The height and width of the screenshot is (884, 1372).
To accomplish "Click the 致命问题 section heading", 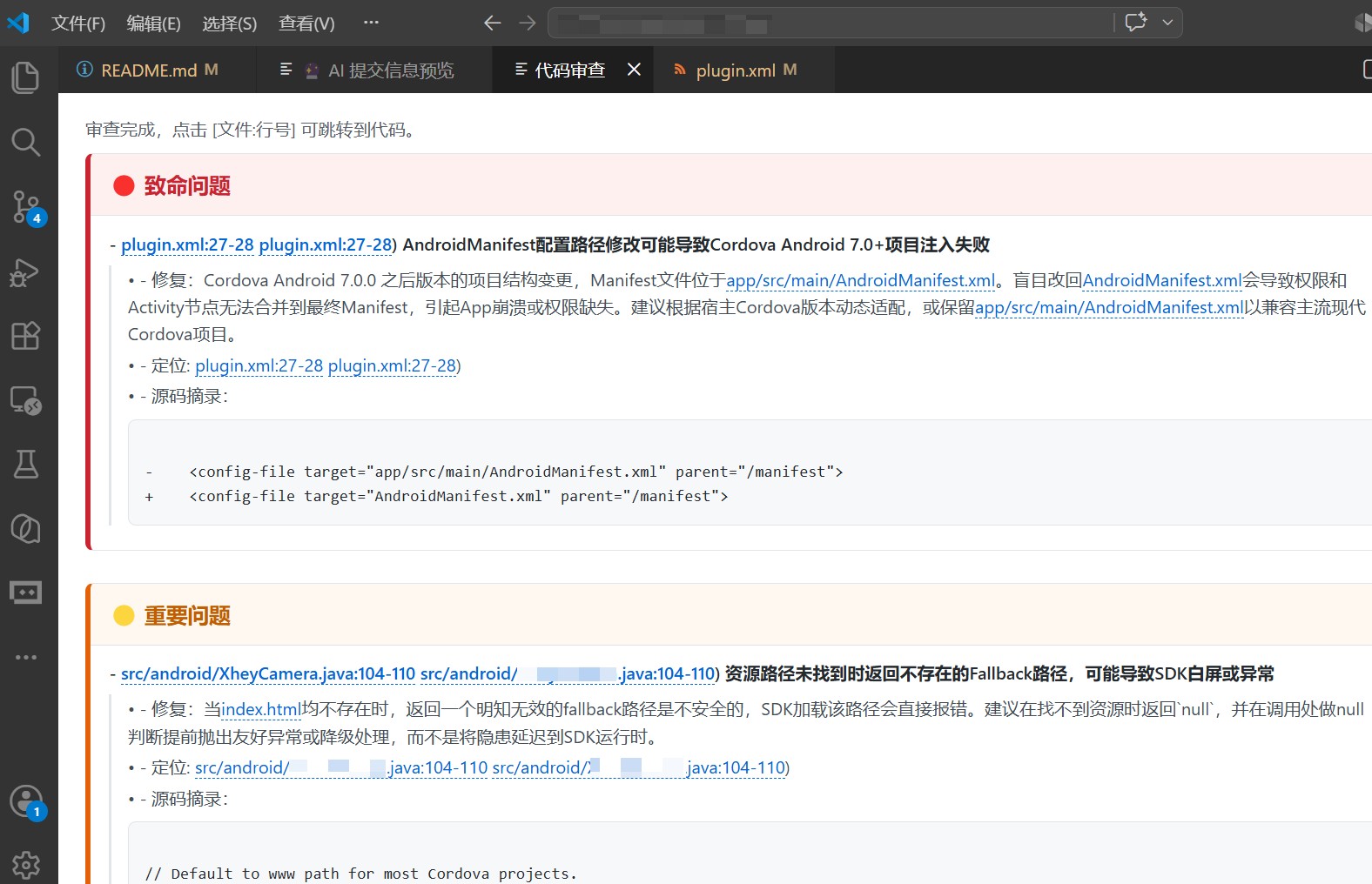I will [187, 185].
